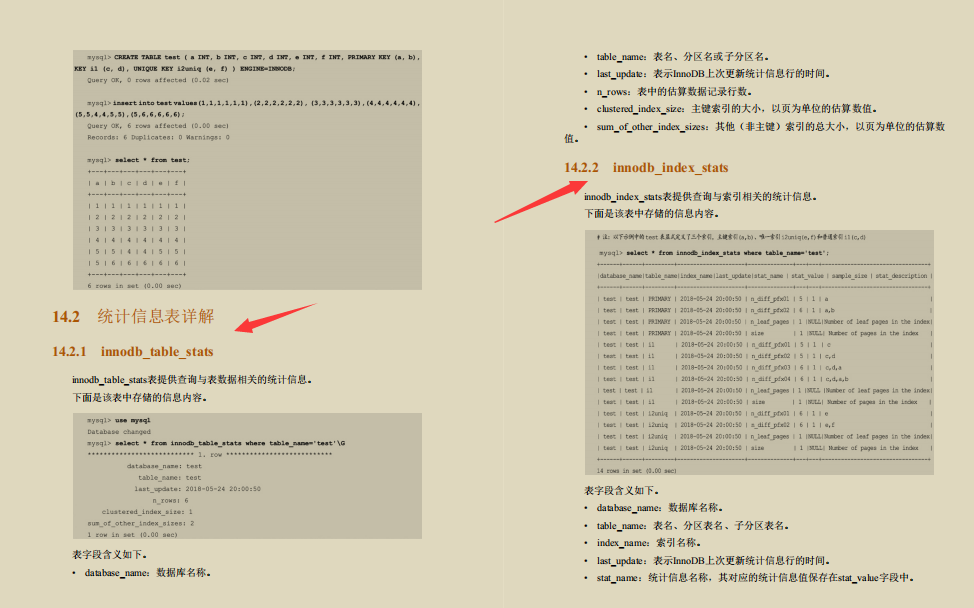Select the "select * from innodb_table_stats" query line
This screenshot has width=974, height=608.
[216, 443]
